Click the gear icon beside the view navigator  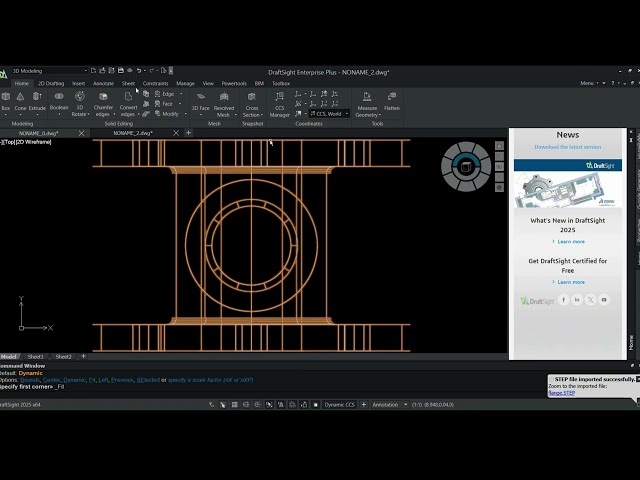point(499,188)
